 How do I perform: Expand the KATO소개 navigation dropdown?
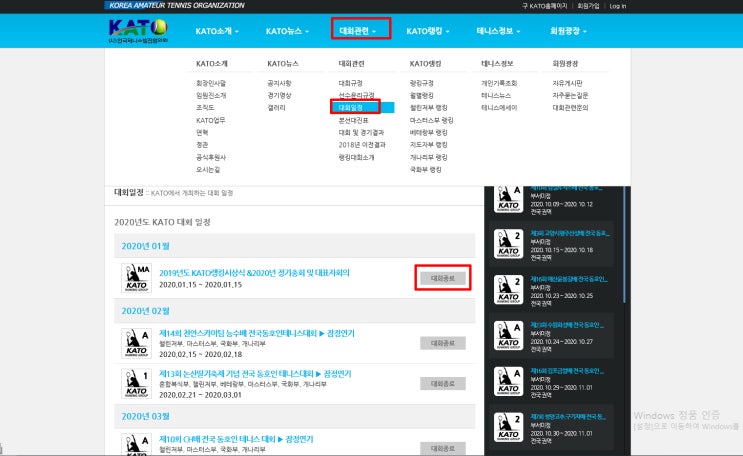tap(217, 31)
